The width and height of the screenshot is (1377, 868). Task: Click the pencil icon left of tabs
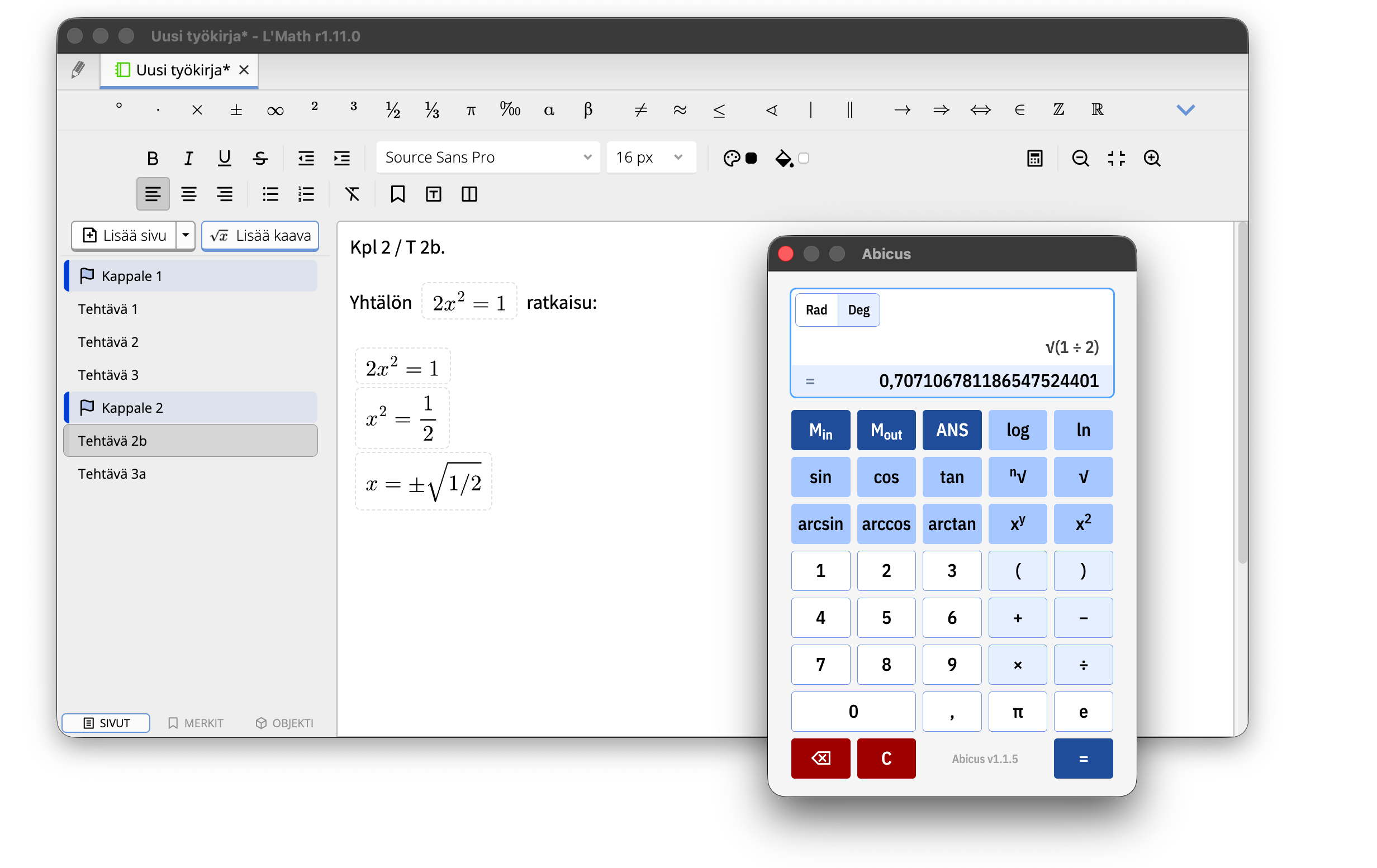click(x=78, y=70)
